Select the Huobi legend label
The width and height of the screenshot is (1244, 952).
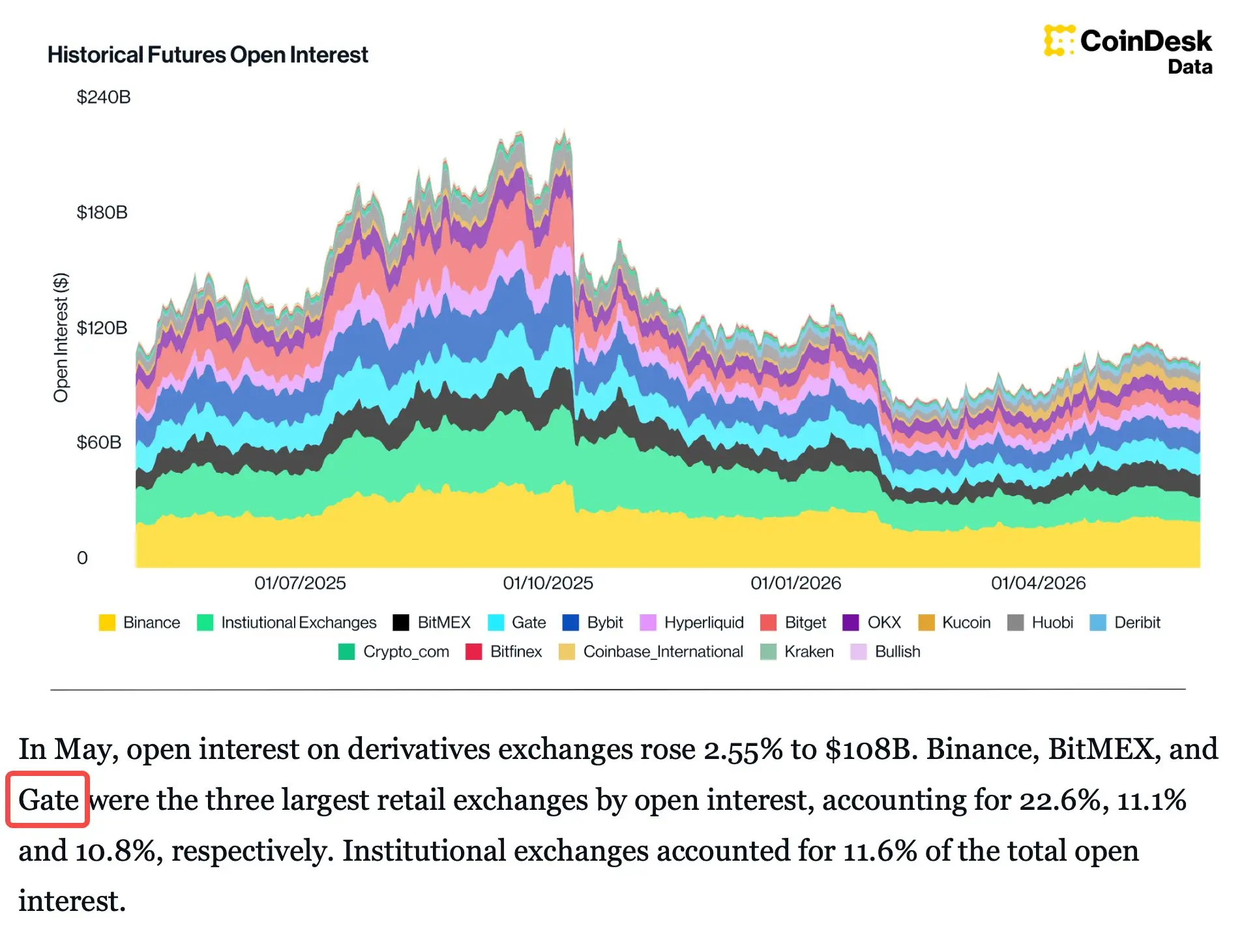(1052, 623)
